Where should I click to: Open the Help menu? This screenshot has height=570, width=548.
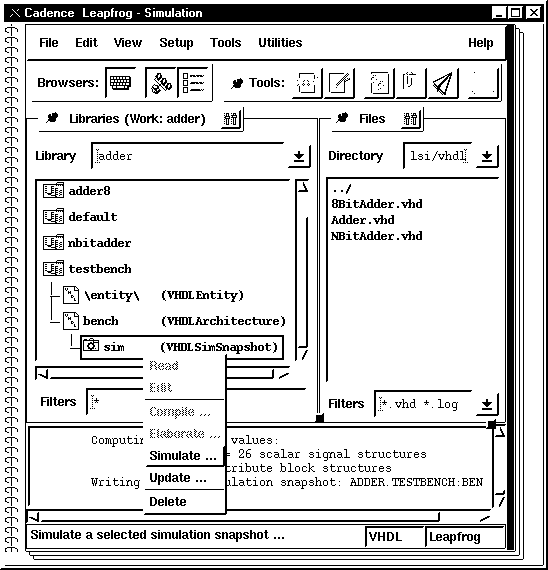pos(481,43)
